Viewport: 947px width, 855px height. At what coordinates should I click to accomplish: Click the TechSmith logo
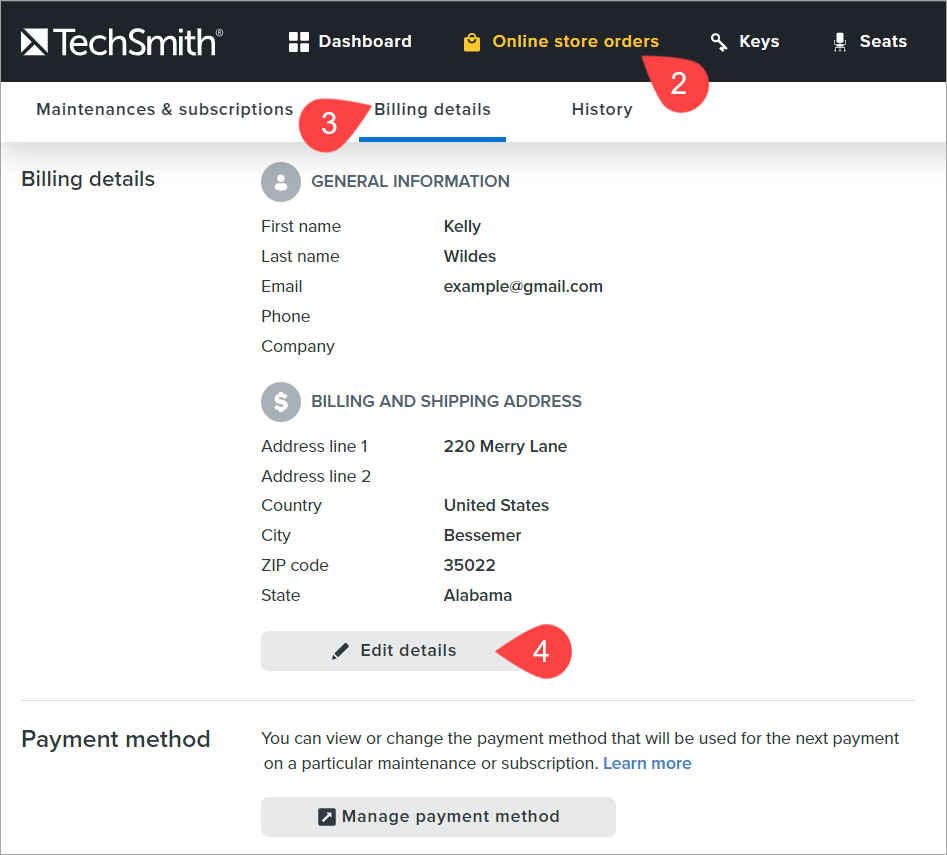click(x=121, y=42)
